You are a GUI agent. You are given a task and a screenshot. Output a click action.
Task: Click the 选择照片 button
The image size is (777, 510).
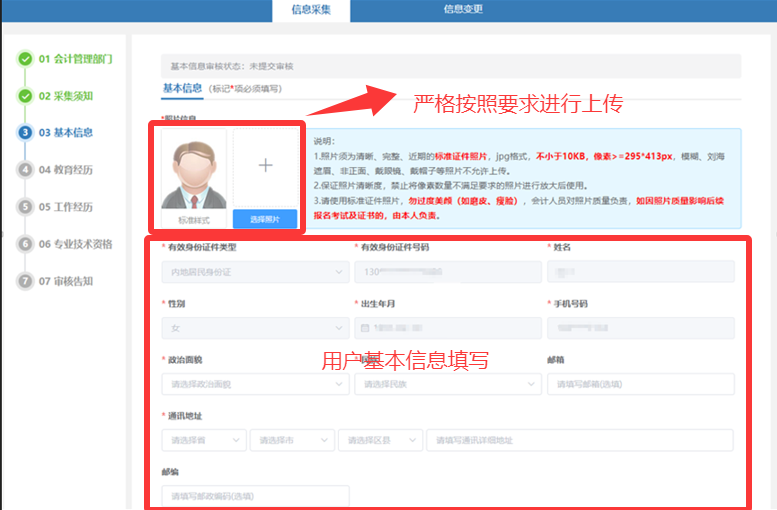pyautogui.click(x=265, y=219)
